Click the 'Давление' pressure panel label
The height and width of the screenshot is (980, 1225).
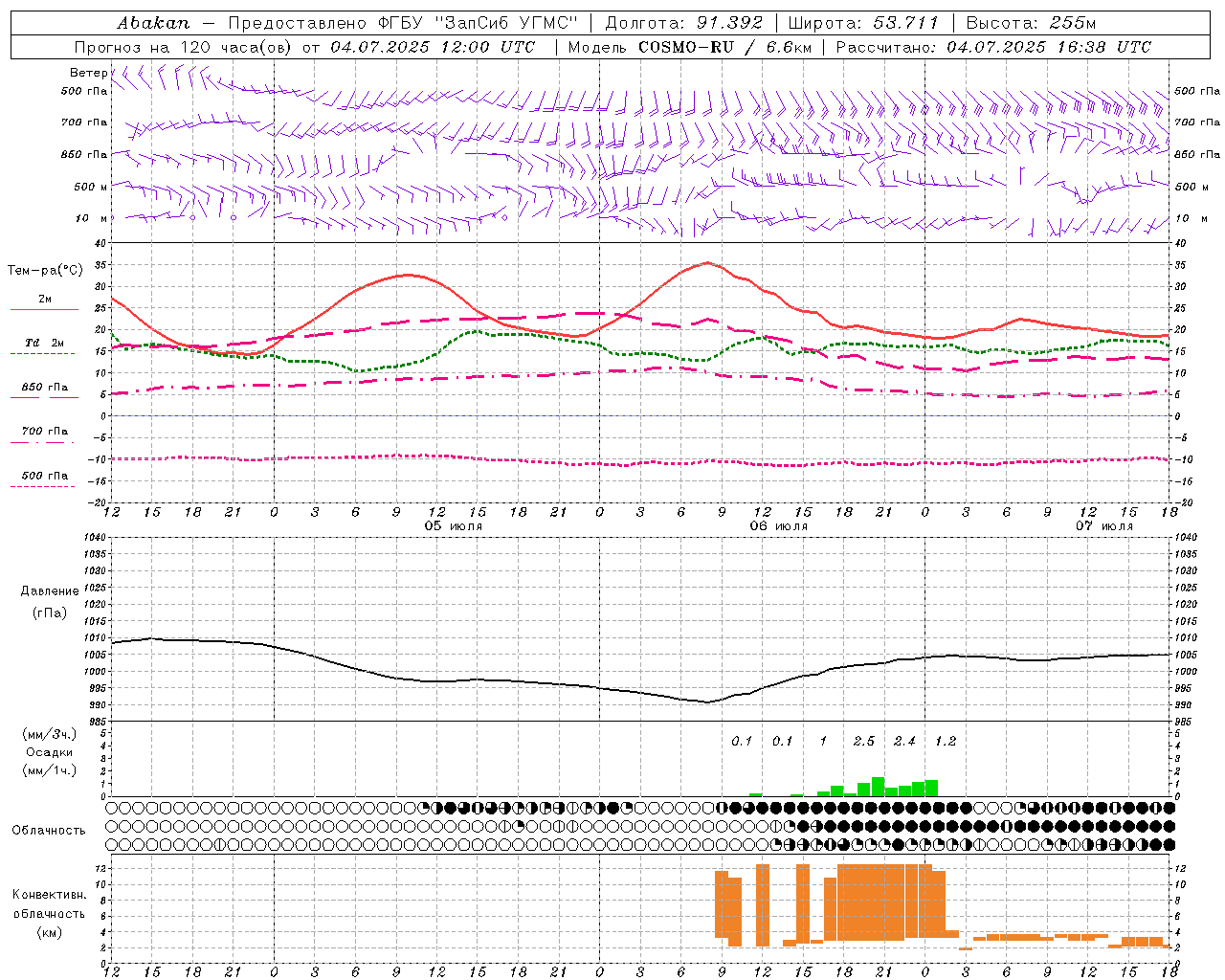tap(50, 591)
